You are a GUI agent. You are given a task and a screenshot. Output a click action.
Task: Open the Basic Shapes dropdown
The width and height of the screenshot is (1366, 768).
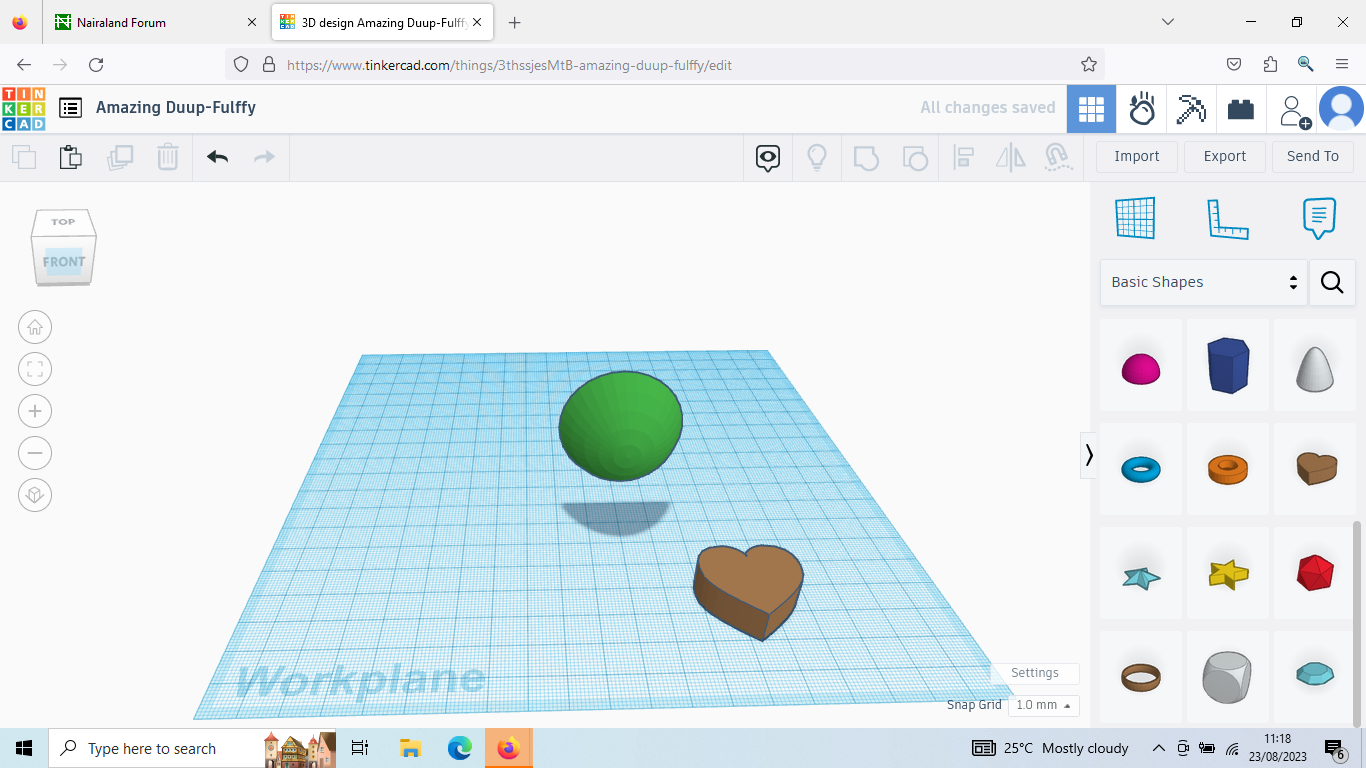click(1200, 282)
